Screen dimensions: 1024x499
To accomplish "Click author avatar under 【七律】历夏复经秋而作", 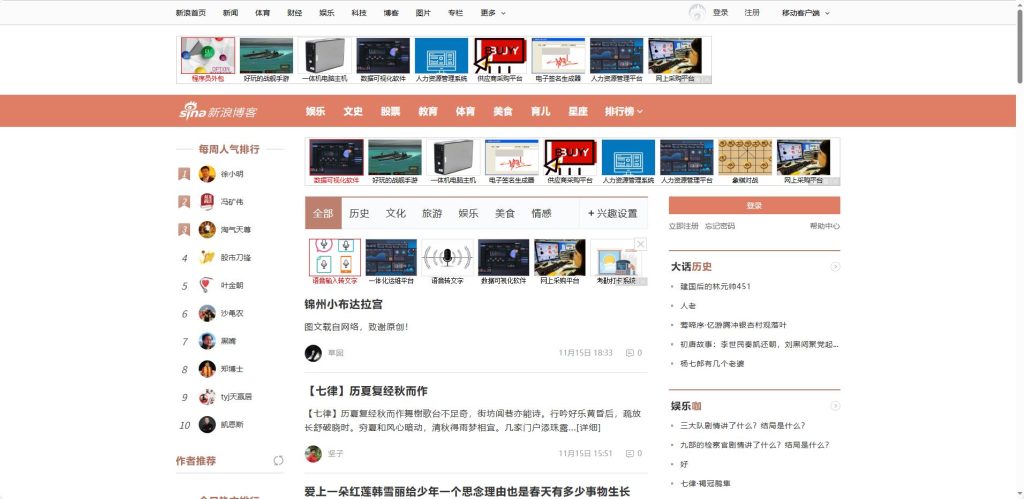I will coord(313,454).
